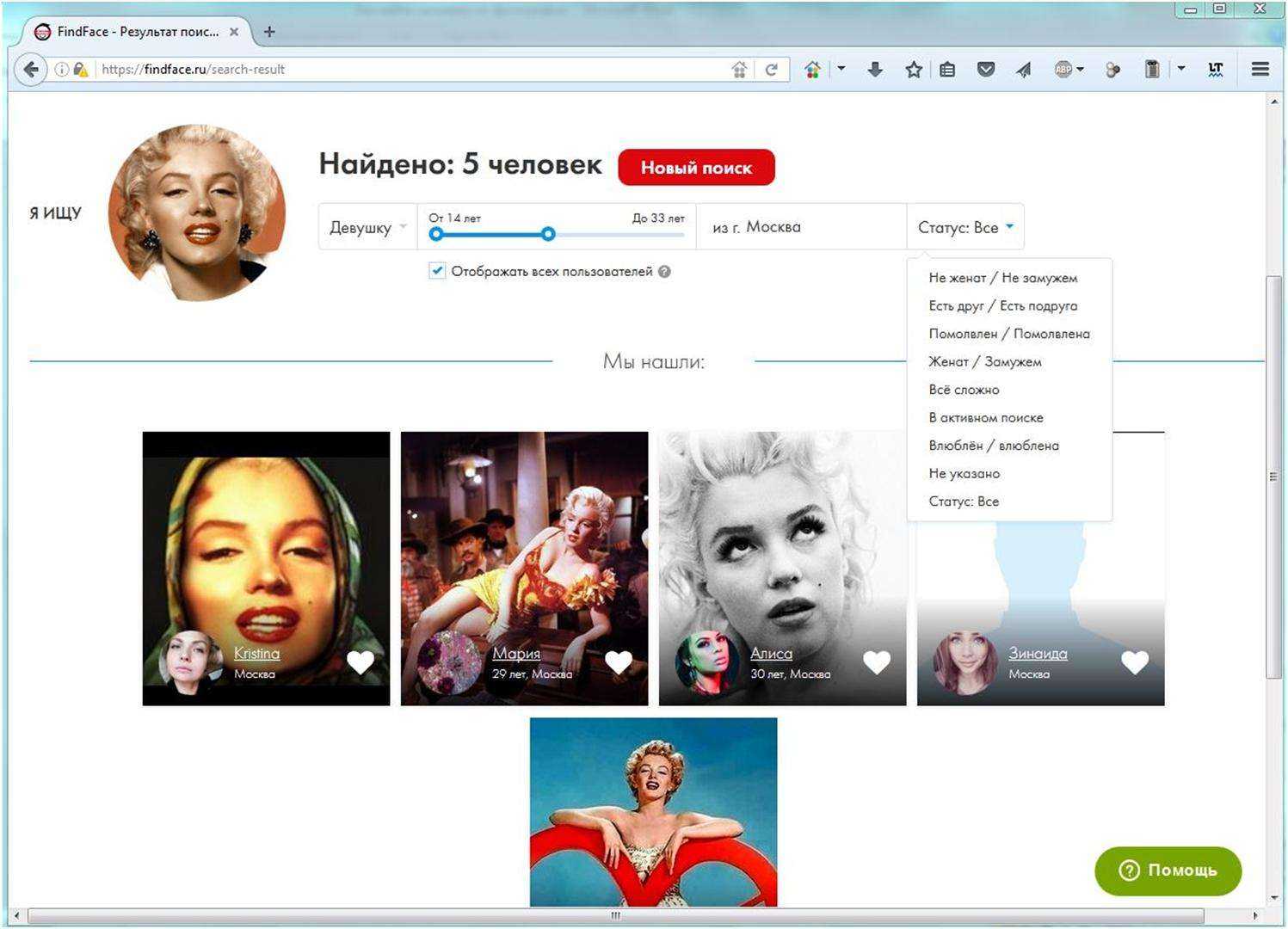Save page to Pocket

(986, 70)
